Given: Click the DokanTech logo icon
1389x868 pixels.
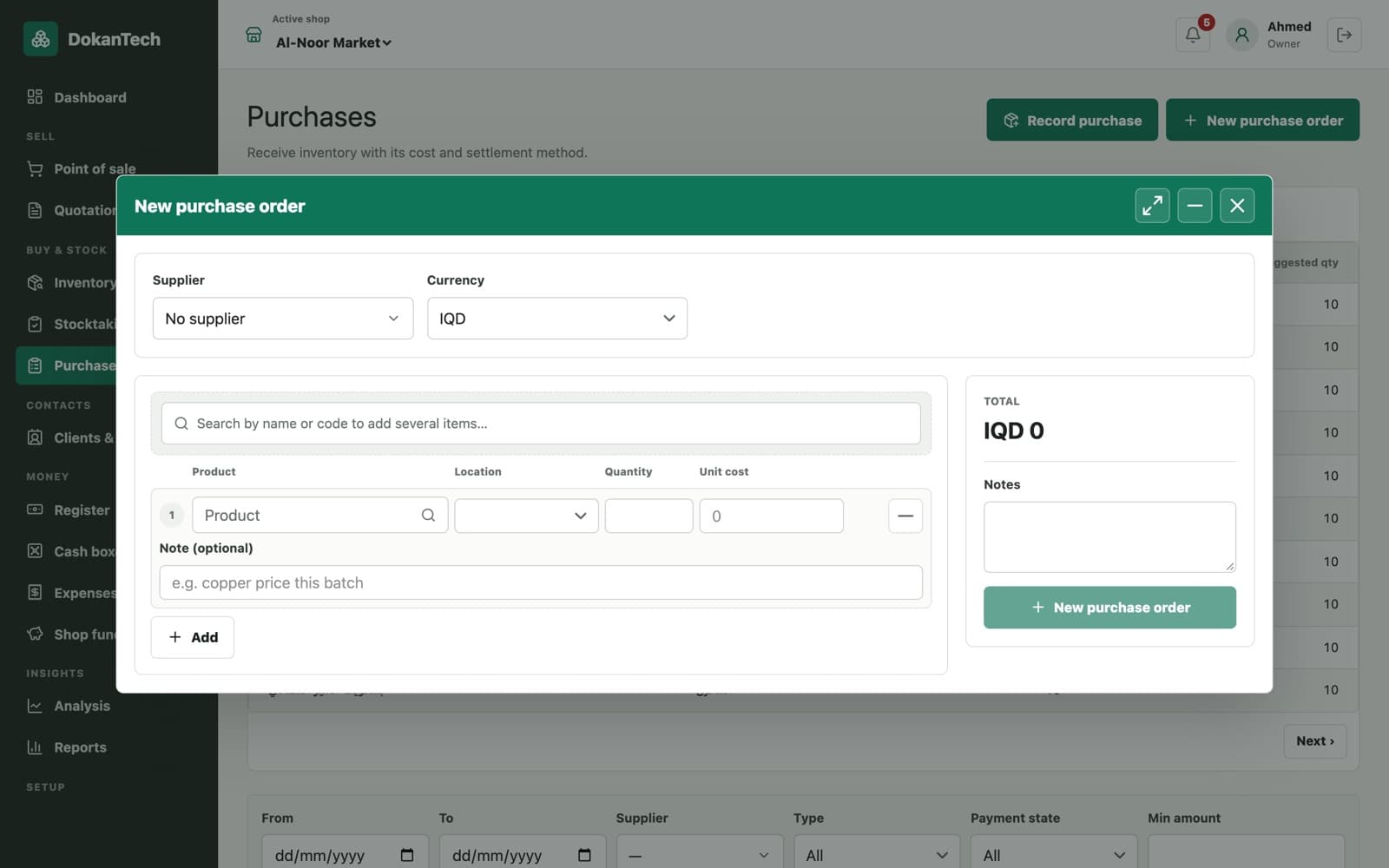Looking at the screenshot, I should coord(40,39).
